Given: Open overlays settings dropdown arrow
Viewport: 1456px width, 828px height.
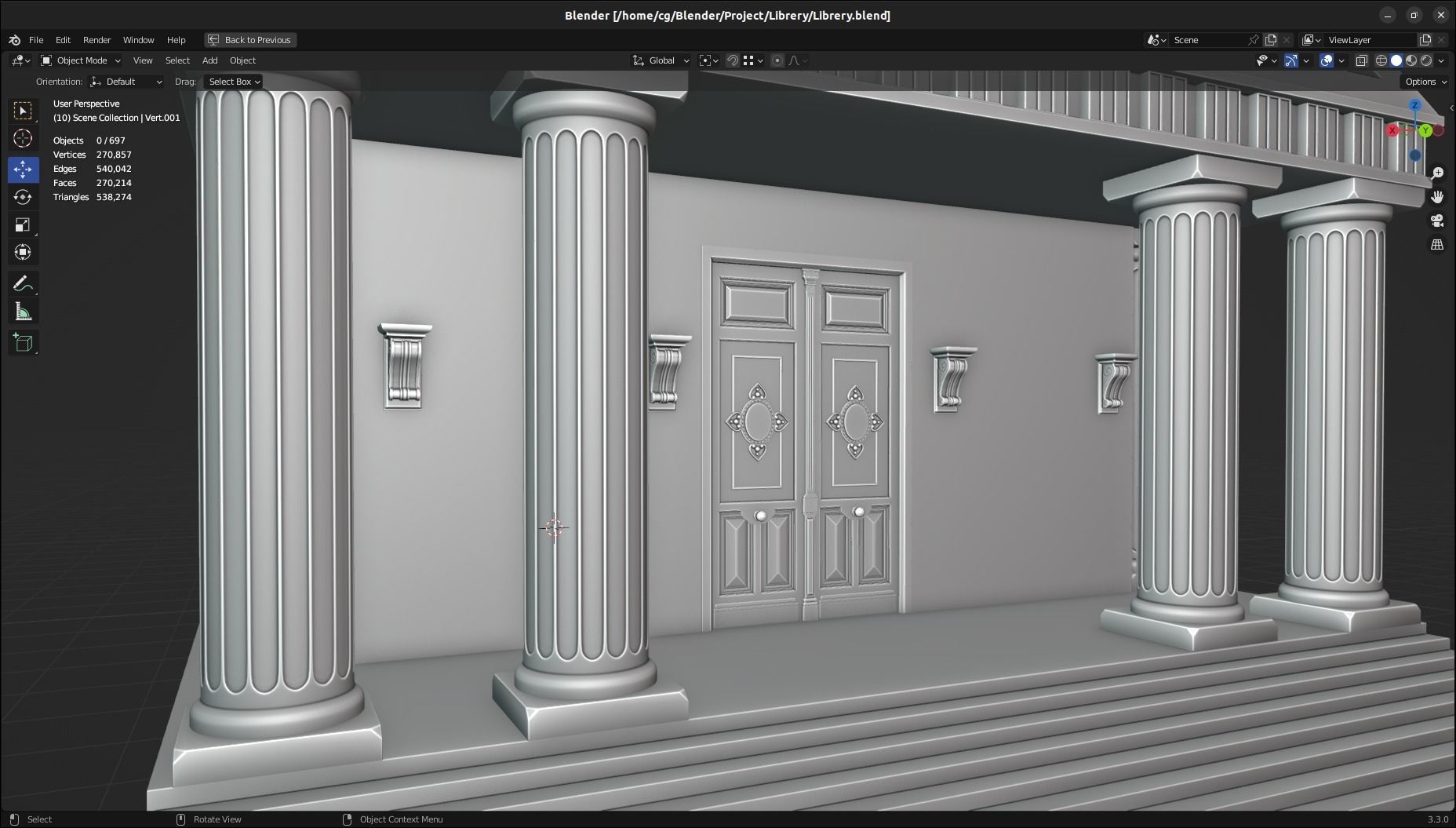Looking at the screenshot, I should pyautogui.click(x=1342, y=60).
